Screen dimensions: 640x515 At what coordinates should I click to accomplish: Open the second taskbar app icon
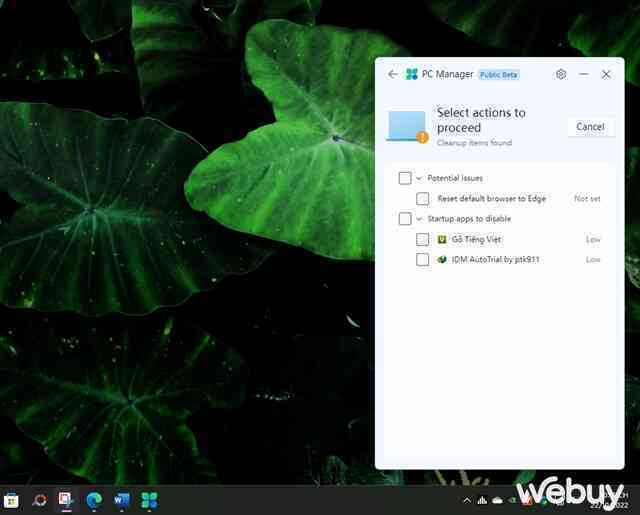(x=39, y=500)
